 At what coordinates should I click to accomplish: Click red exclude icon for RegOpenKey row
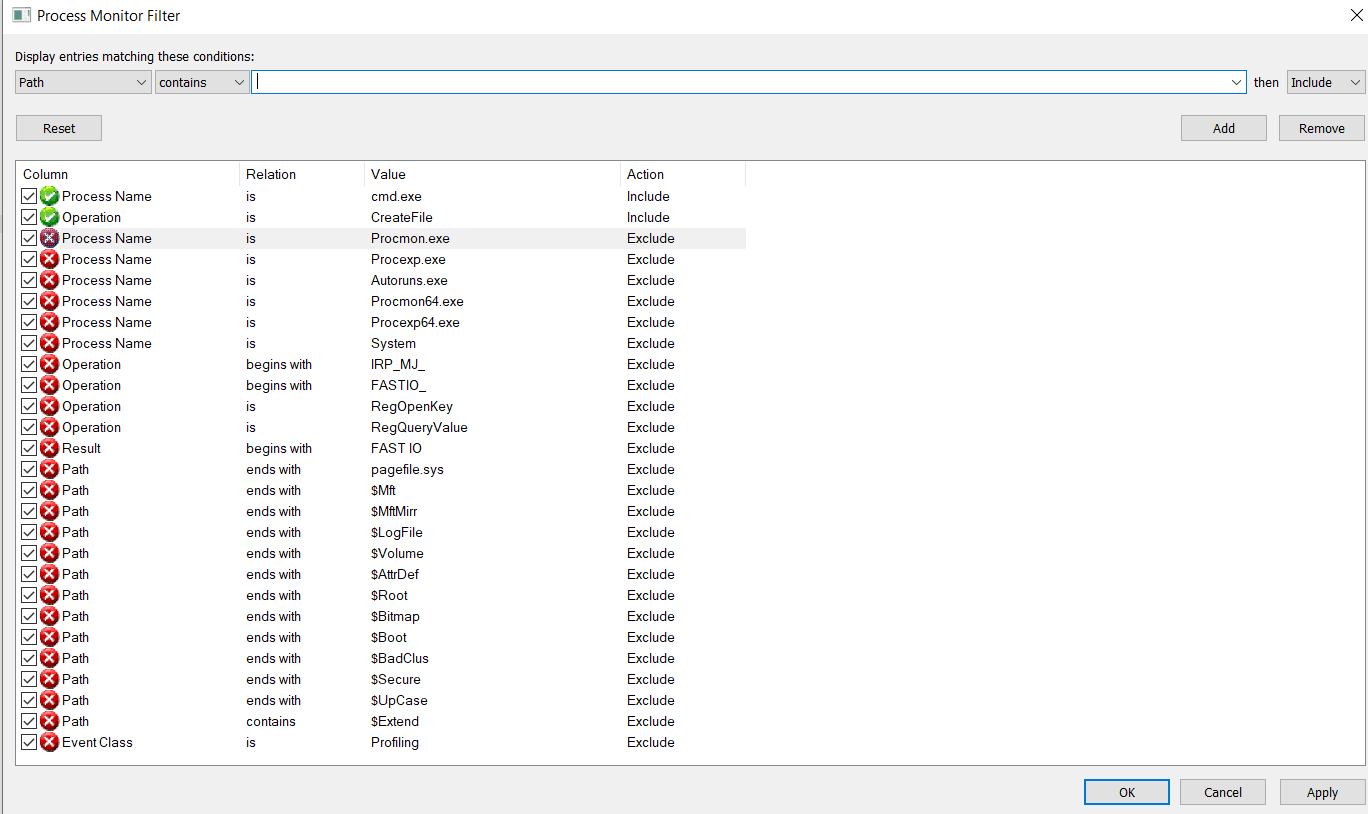49,406
